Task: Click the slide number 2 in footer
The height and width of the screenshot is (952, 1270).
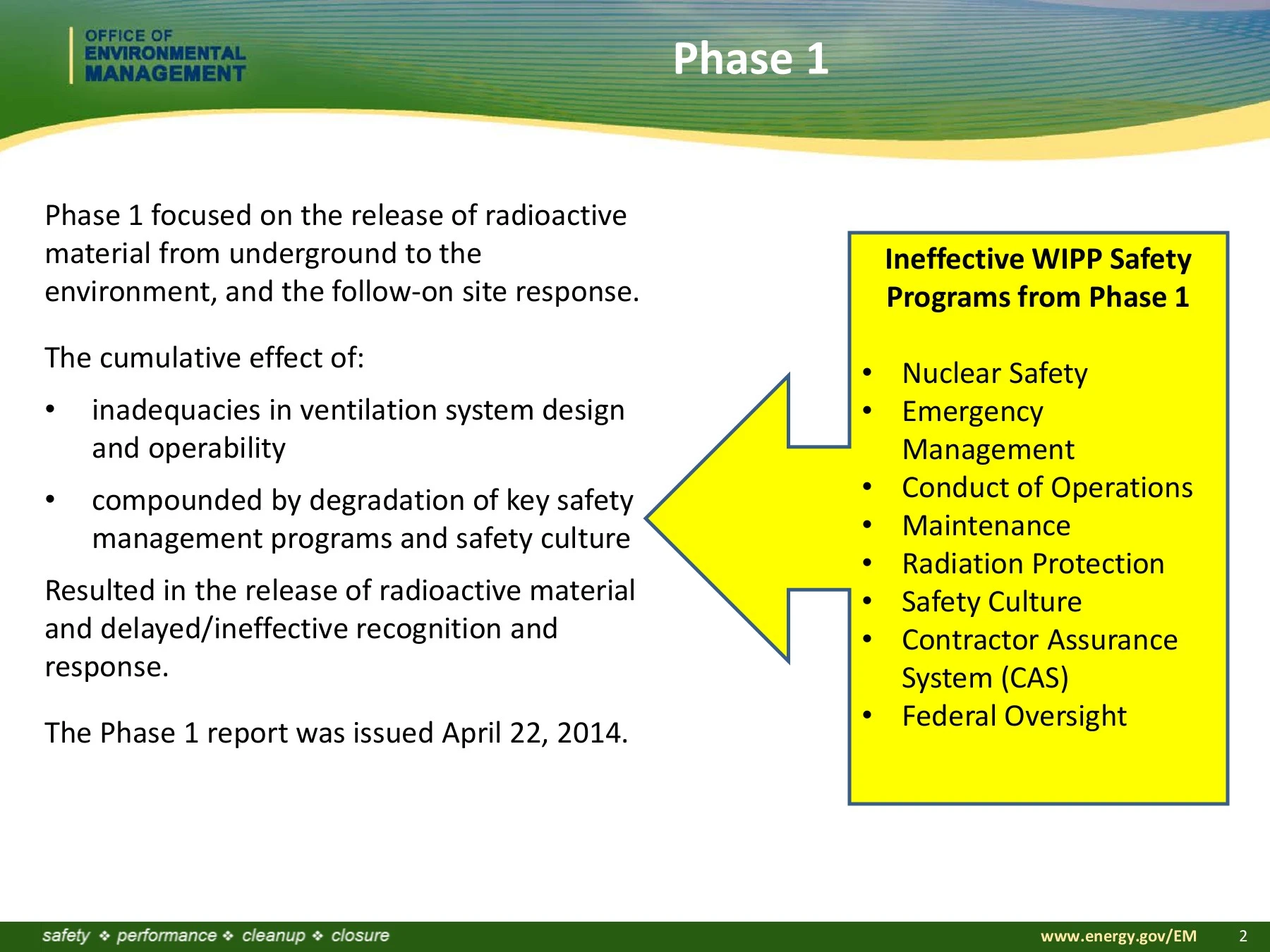Action: [1243, 936]
